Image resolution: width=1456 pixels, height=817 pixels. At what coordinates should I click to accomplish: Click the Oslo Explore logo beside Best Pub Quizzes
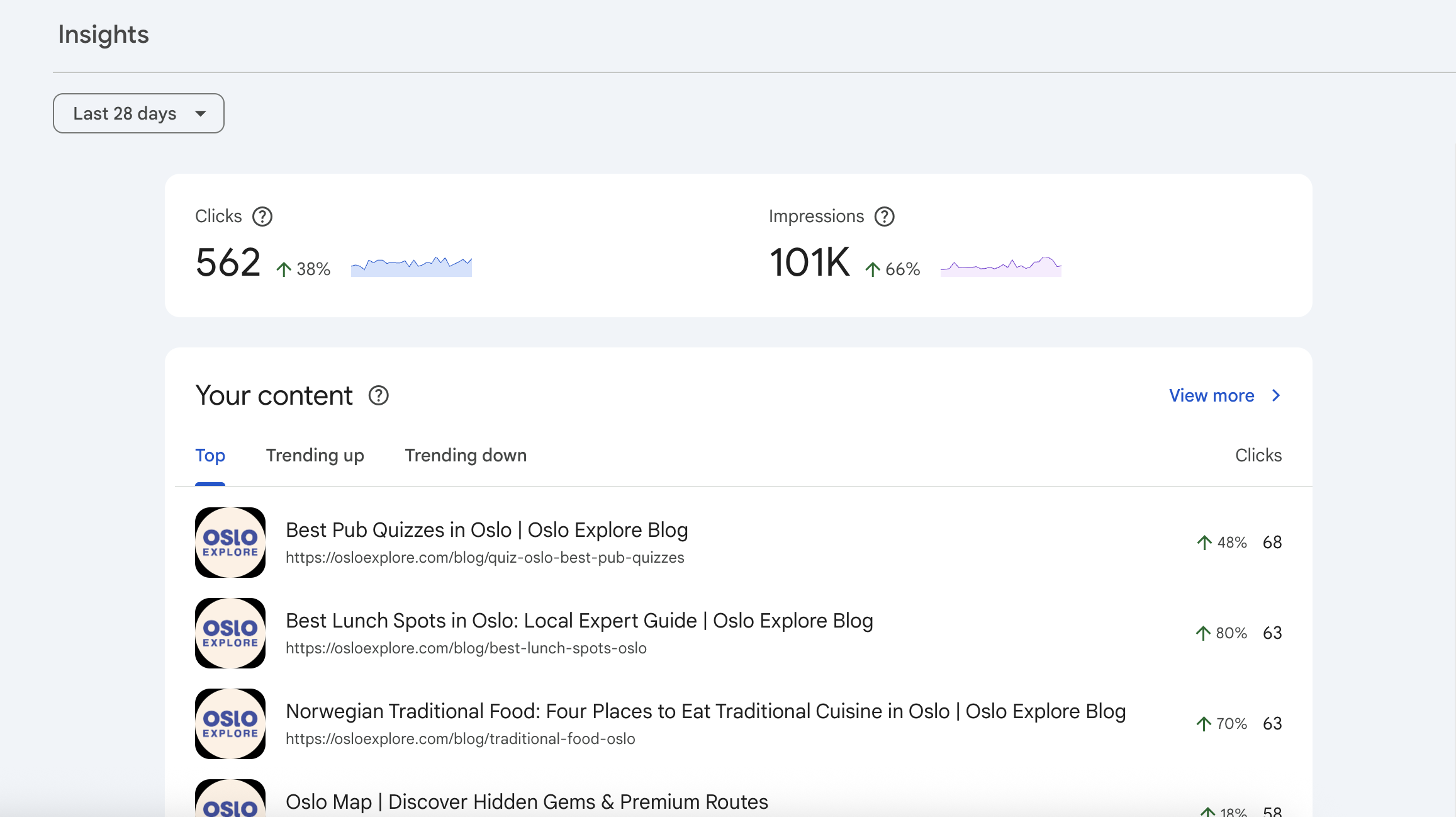coord(230,543)
